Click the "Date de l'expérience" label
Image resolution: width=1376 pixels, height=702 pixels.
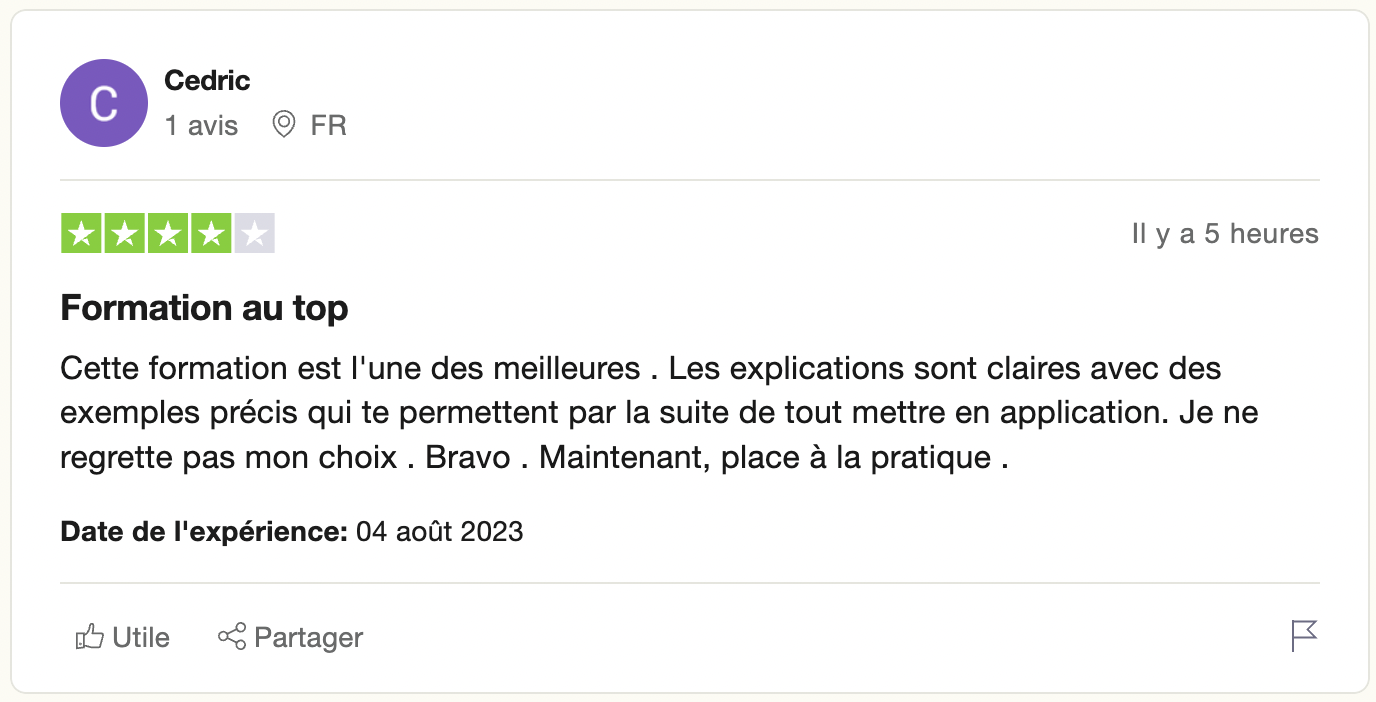(x=204, y=531)
